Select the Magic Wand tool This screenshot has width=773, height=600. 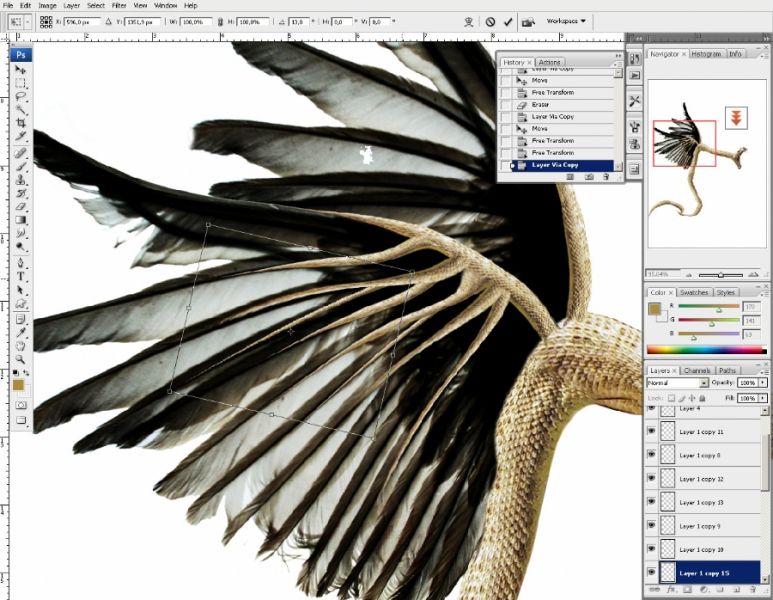click(21, 109)
